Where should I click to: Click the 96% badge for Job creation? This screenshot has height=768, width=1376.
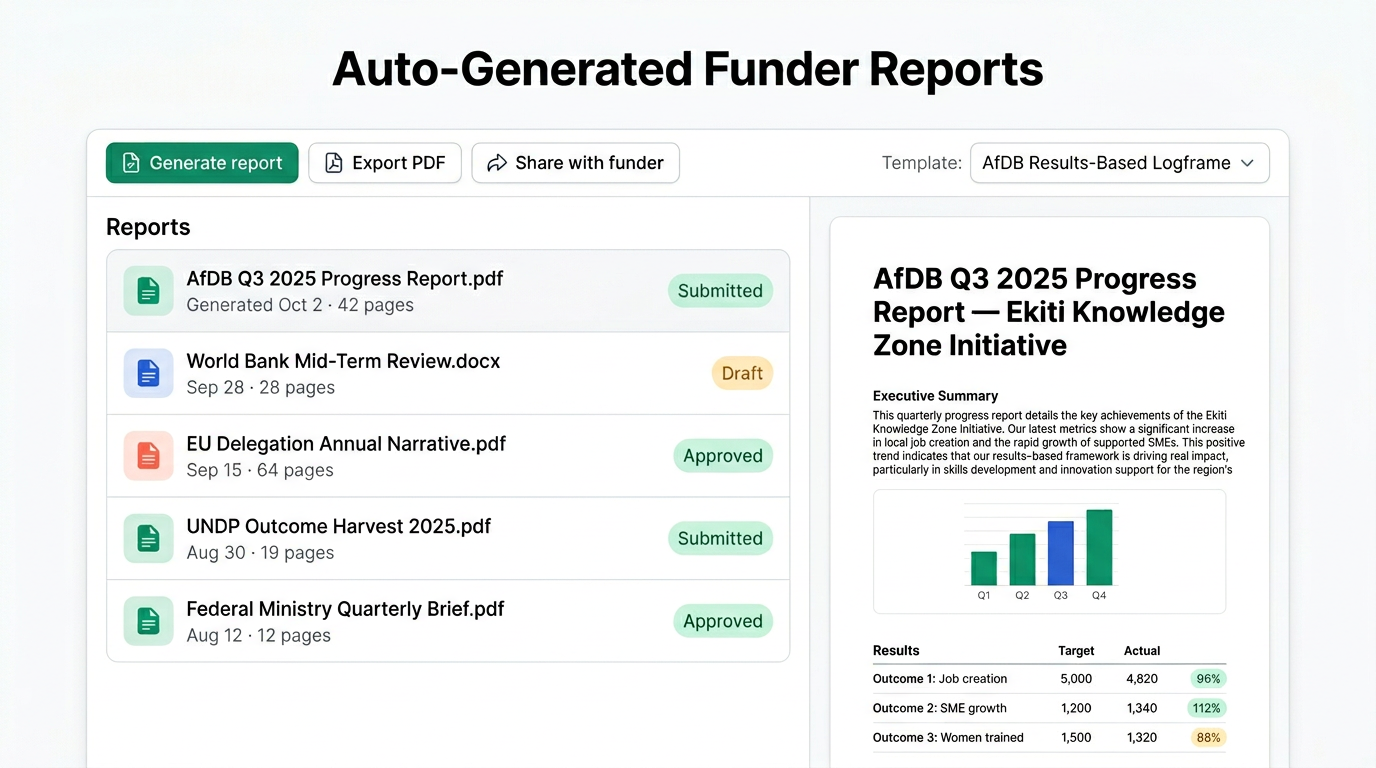click(x=1209, y=679)
